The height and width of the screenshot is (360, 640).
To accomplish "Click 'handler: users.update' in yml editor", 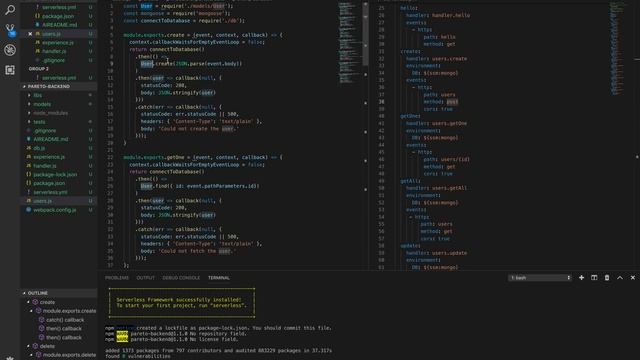I will point(436,253).
